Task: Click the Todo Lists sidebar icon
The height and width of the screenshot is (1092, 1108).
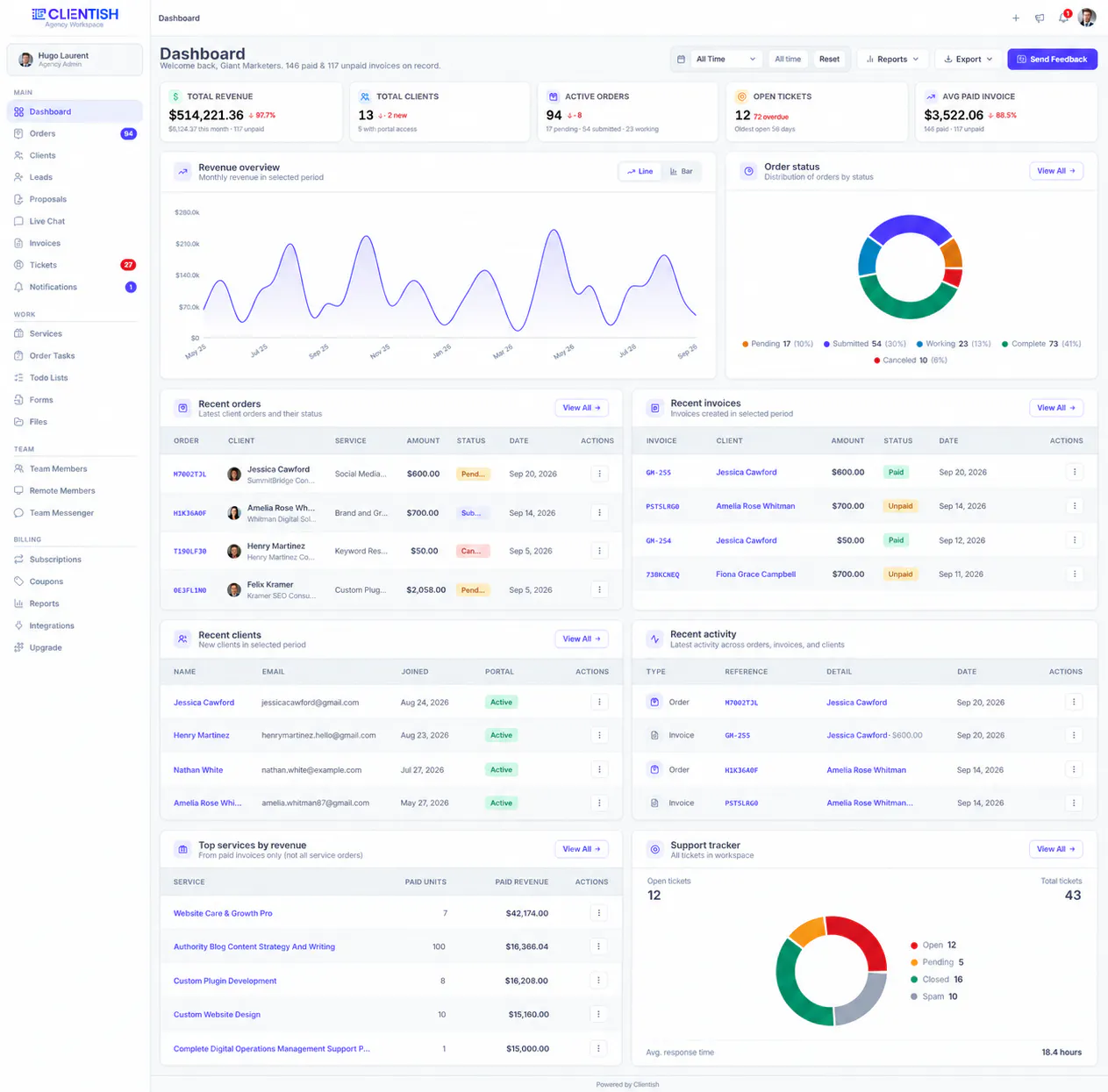Action: point(18,378)
